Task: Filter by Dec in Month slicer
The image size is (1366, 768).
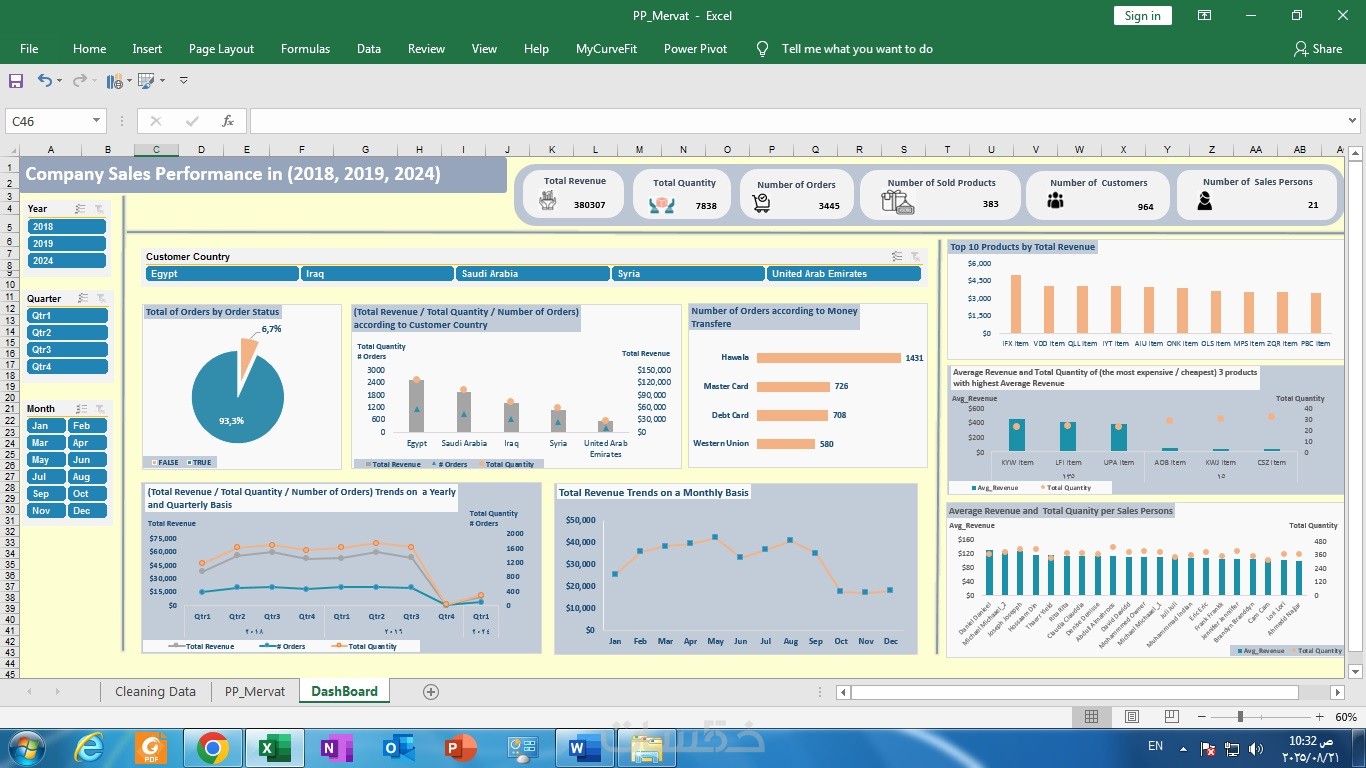Action: (87, 511)
